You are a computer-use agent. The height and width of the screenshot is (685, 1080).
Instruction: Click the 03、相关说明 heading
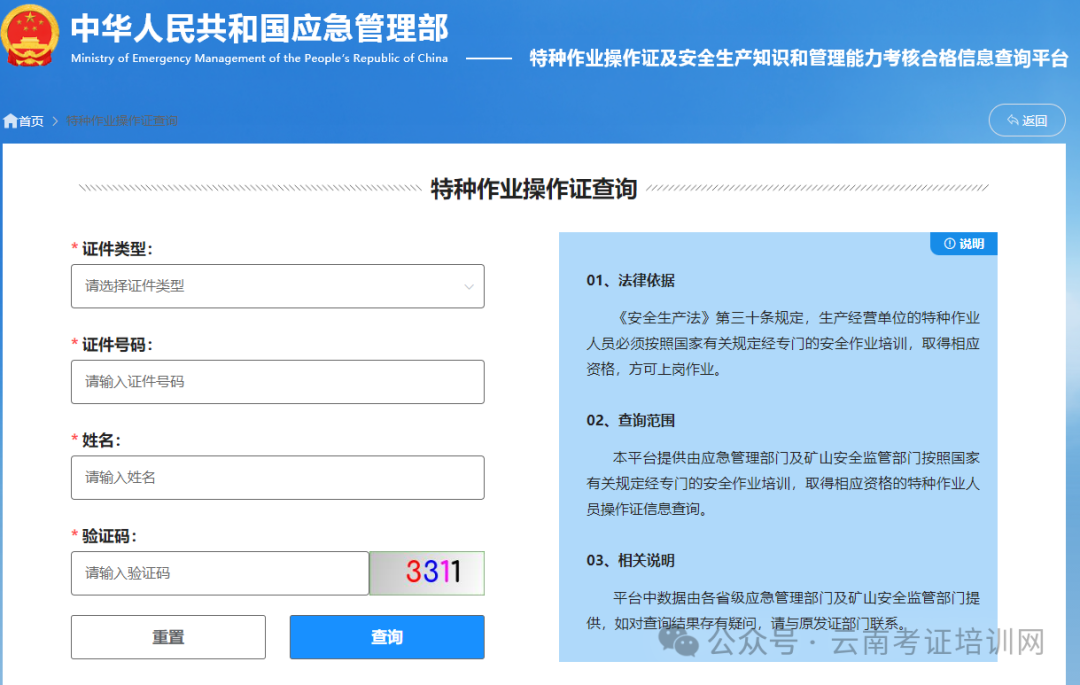point(630,560)
